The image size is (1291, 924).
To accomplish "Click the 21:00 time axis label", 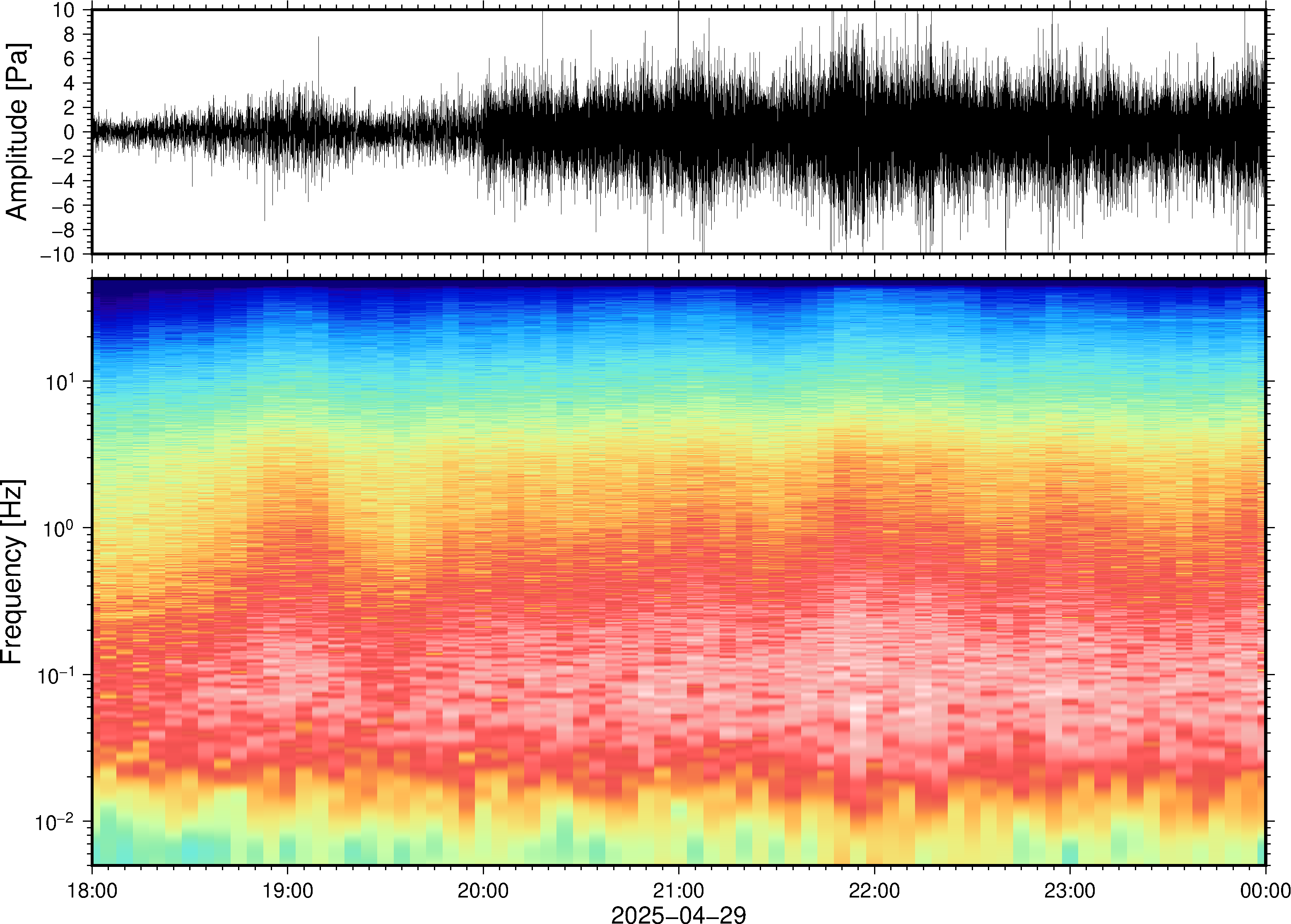I will tap(678, 890).
